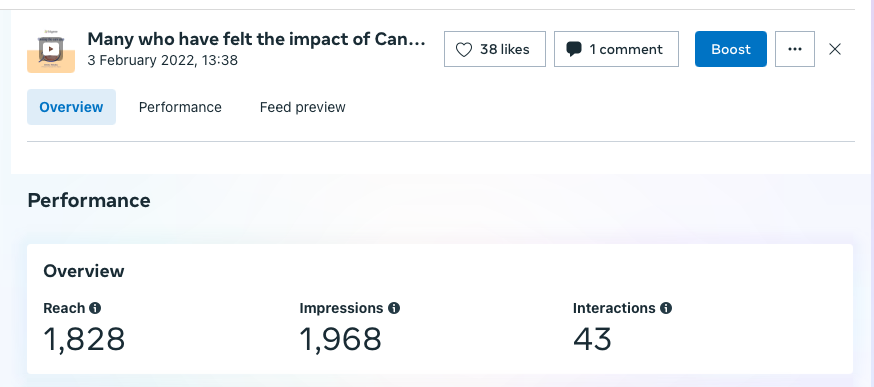Click the Impressions value 1,968
874x387 pixels.
pos(341,340)
